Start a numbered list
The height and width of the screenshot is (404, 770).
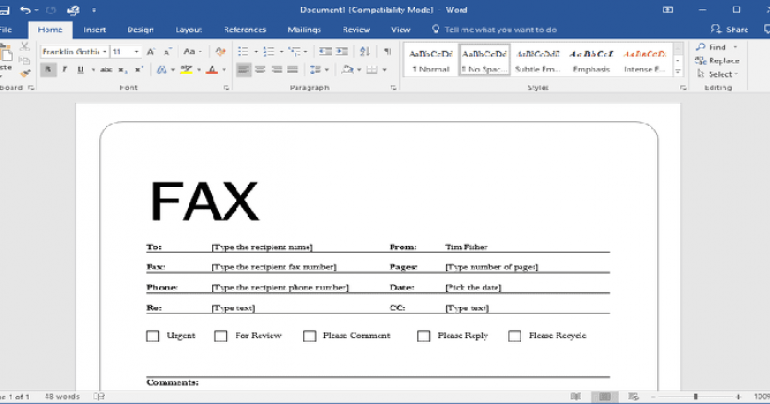point(269,52)
